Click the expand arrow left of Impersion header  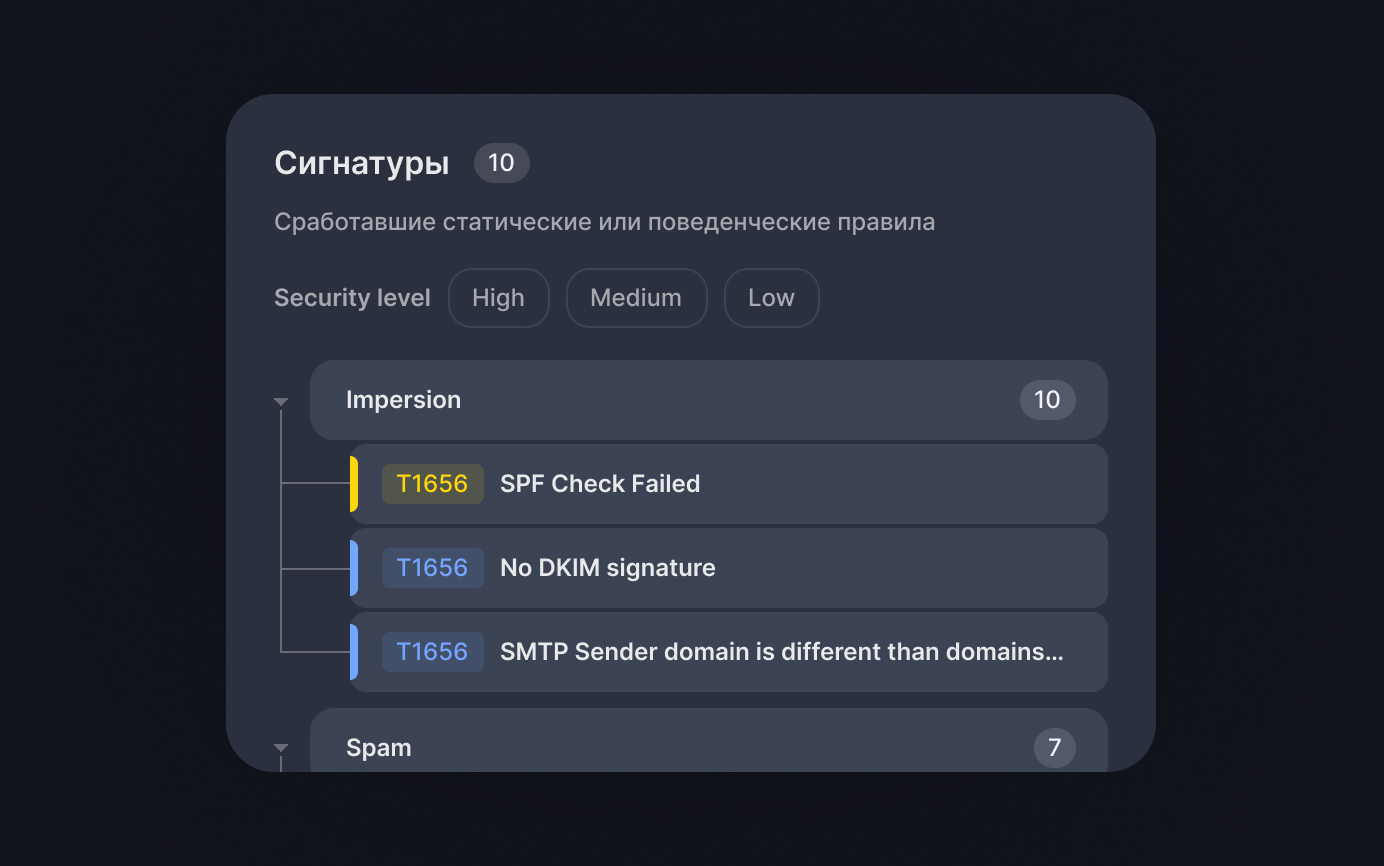coord(281,400)
